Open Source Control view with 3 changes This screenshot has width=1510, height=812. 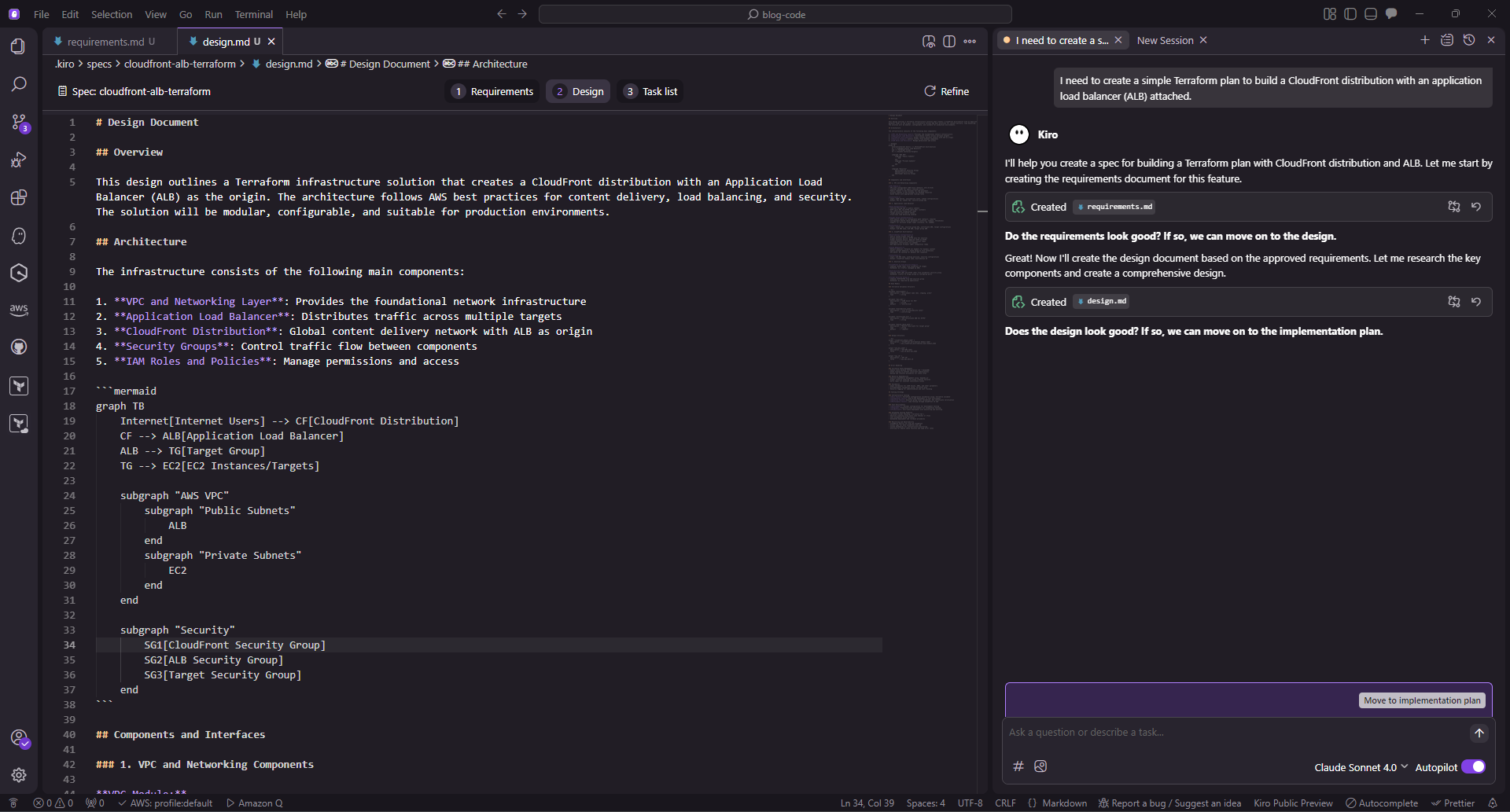coord(19,122)
